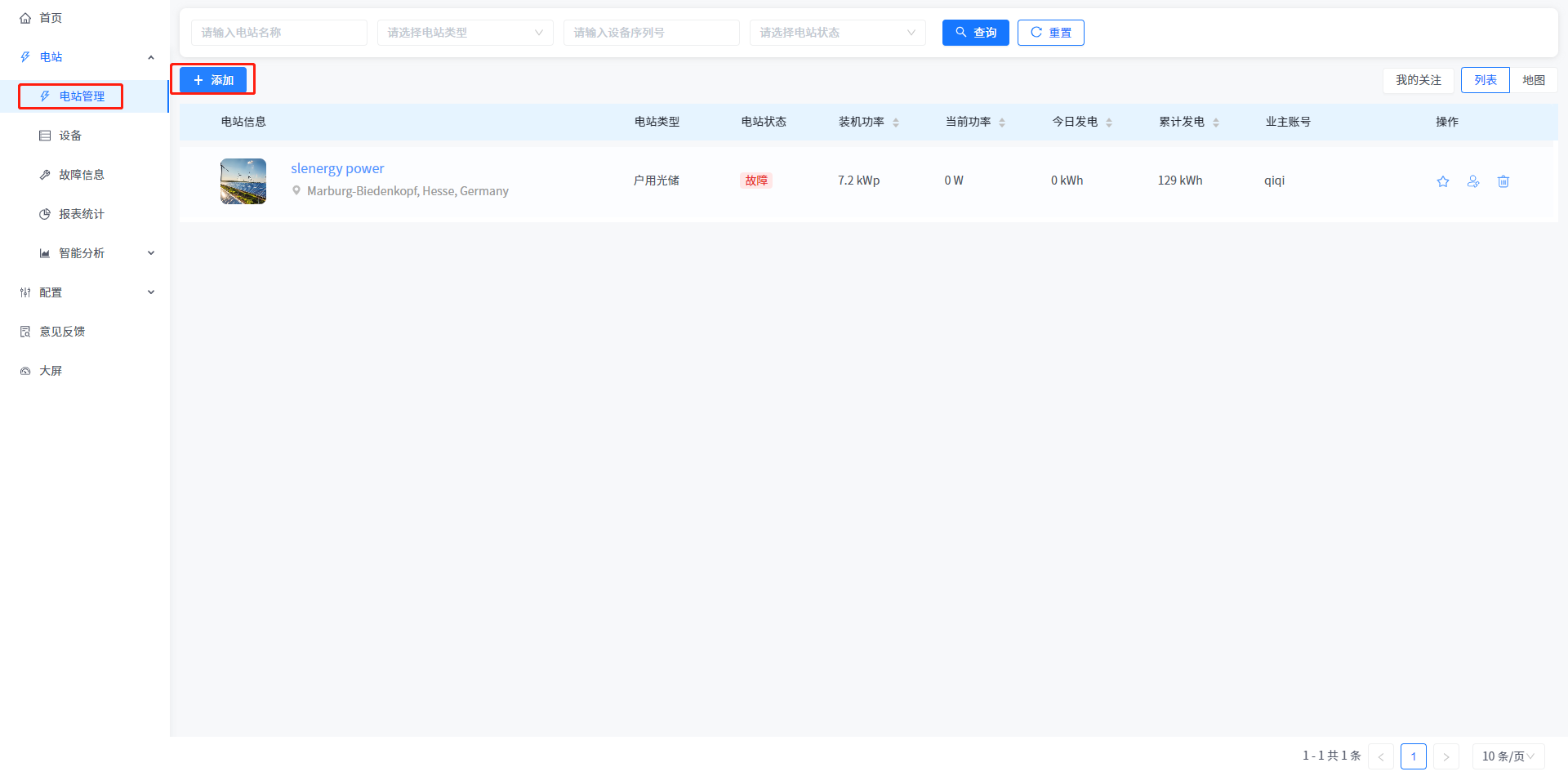
Task: Sort by 今日发电 column arrows
Action: click(1109, 123)
